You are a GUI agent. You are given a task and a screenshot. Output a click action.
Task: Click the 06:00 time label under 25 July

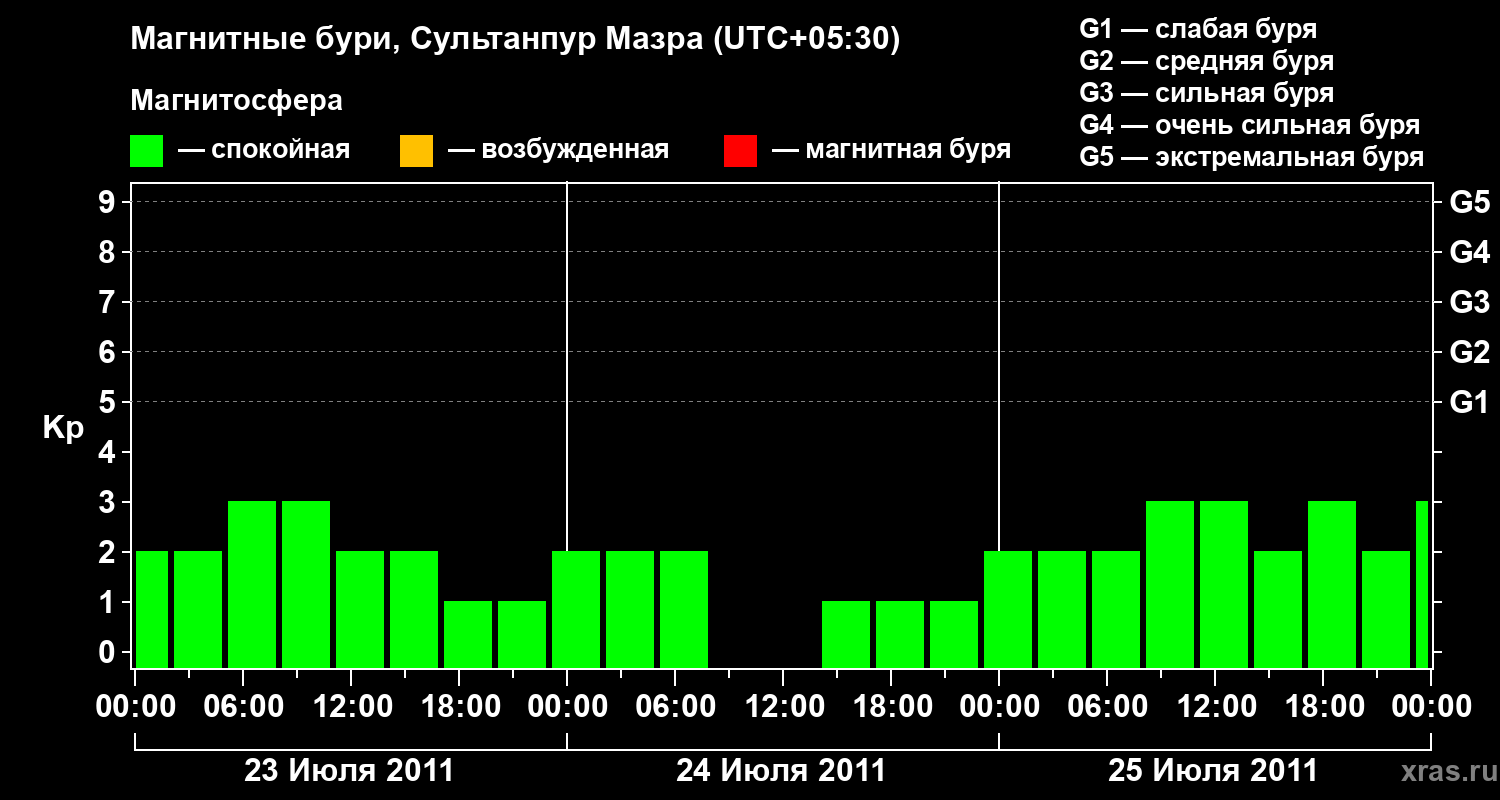1107,707
